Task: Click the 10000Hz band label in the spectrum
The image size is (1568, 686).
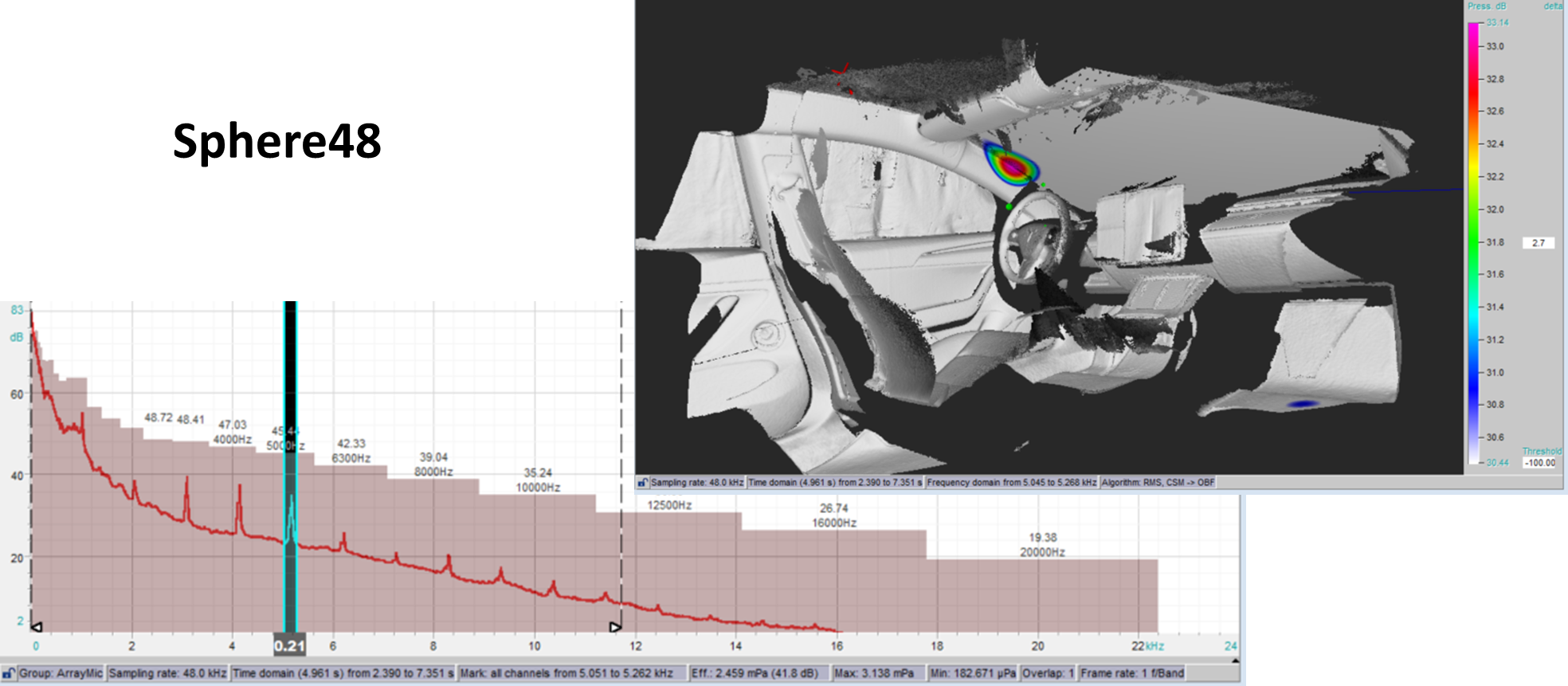Action: coord(538,488)
